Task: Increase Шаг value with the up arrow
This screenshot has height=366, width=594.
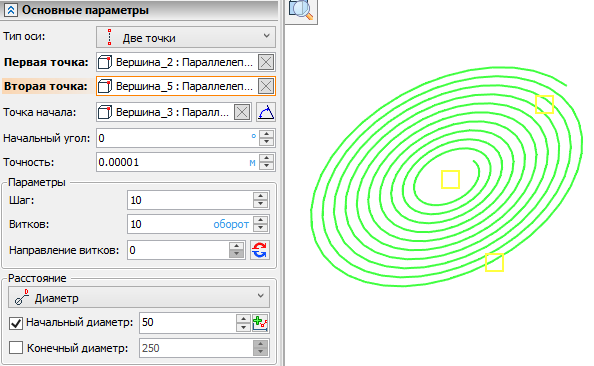Action: tap(261, 196)
